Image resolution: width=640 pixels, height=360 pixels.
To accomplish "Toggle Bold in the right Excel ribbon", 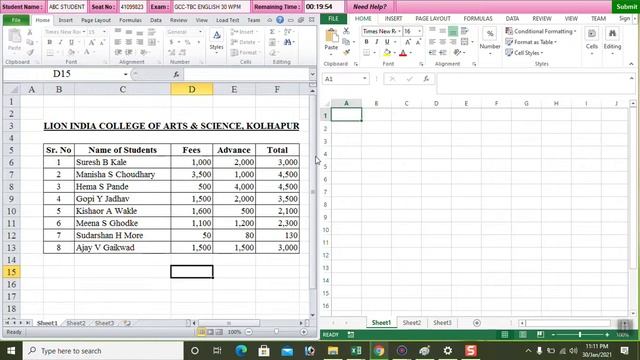I will click(367, 42).
